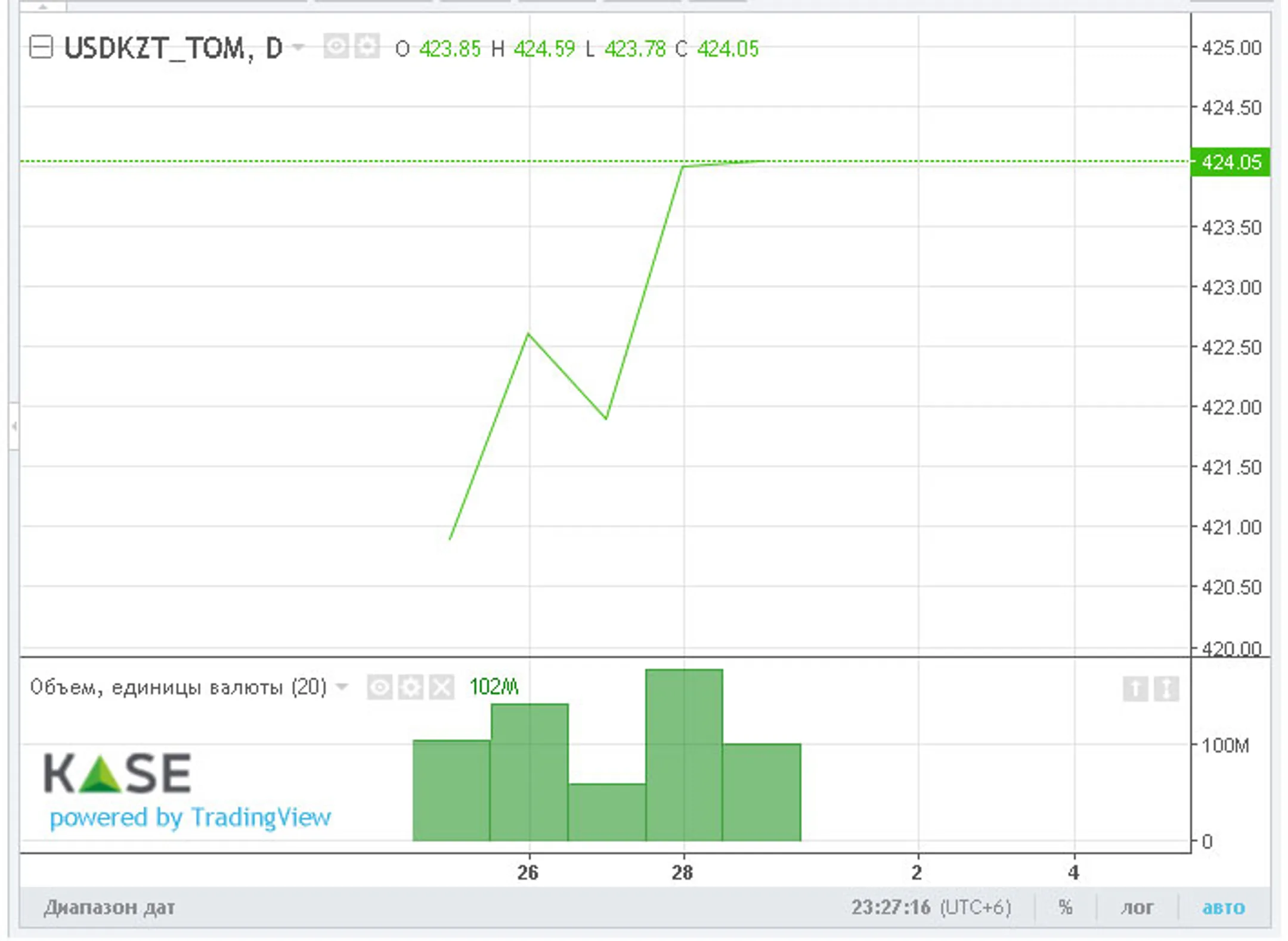Click the KASE logo
1288x941 pixels.
pos(117,773)
